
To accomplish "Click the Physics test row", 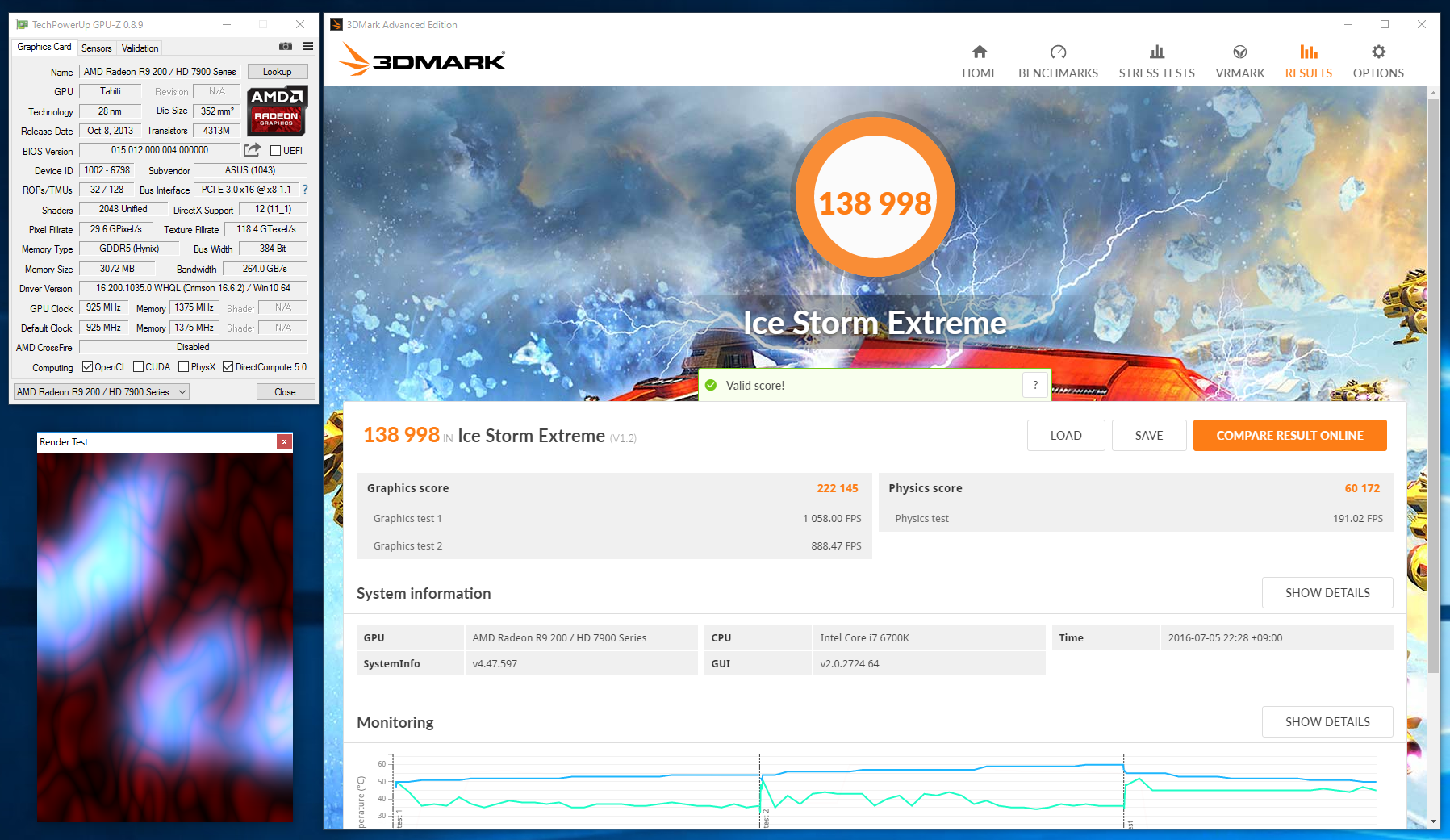I will (1136, 518).
